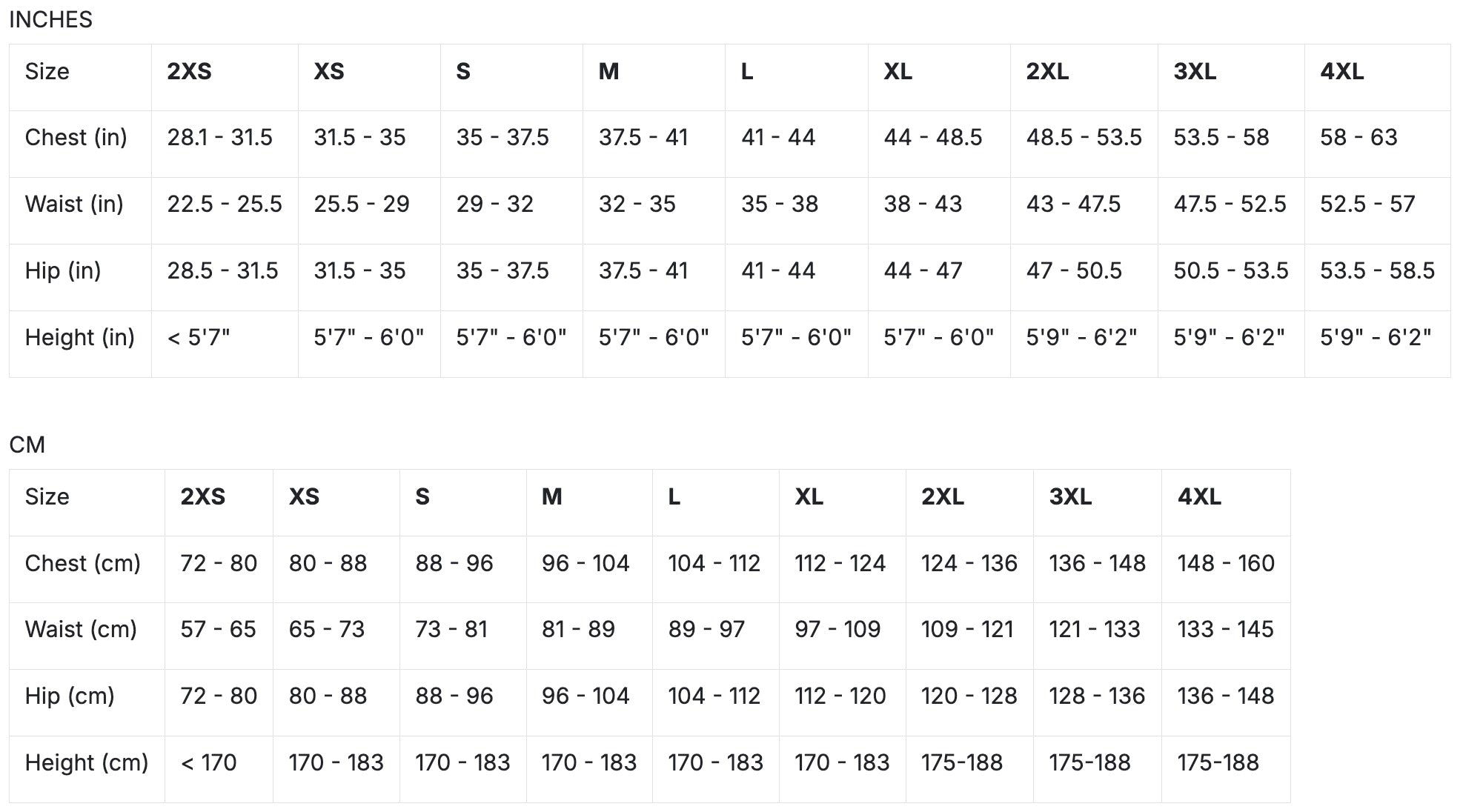Select the Waist (in) row label
1463x812 pixels.
coord(74,204)
